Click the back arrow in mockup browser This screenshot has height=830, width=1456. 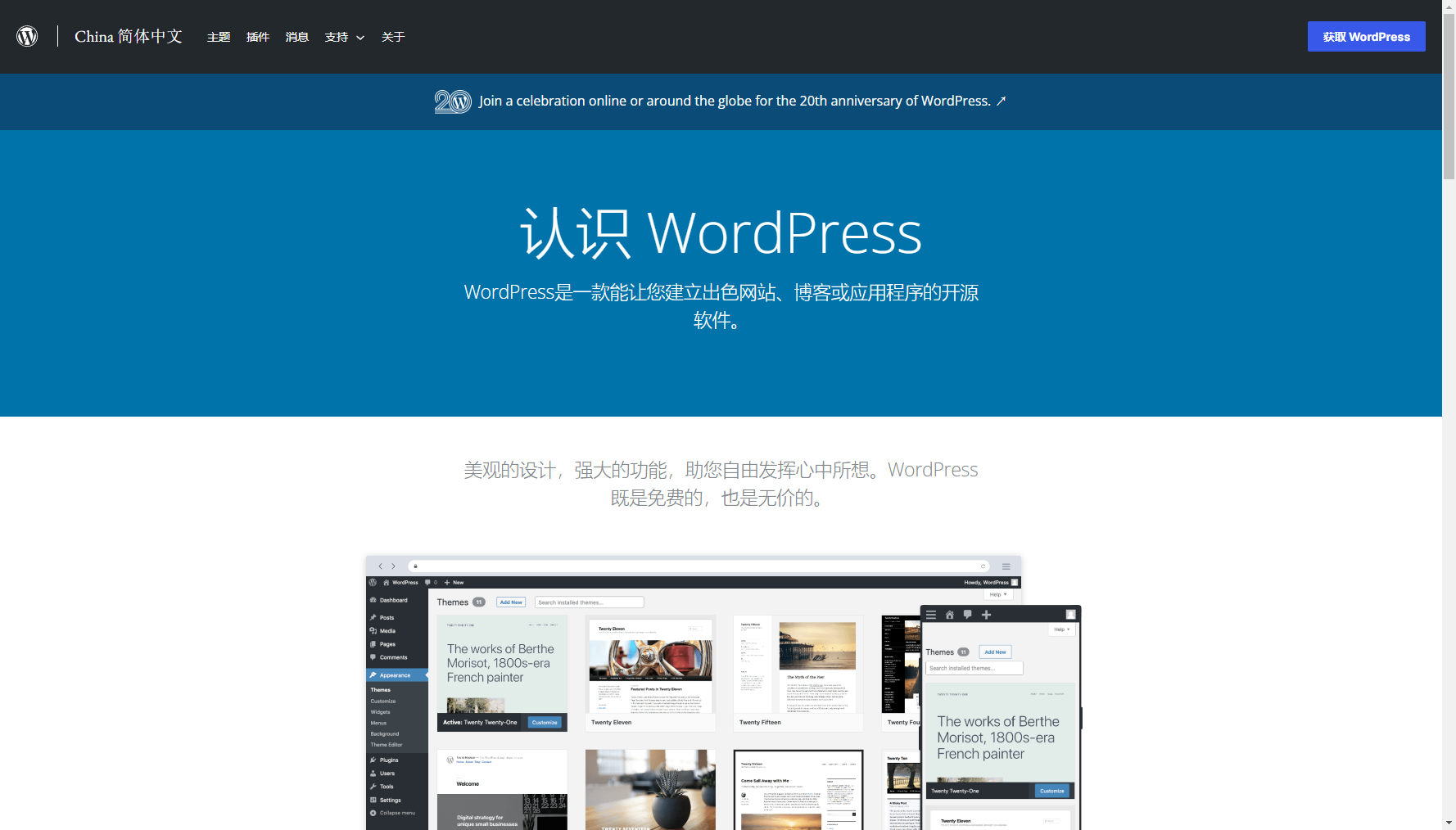[380, 566]
